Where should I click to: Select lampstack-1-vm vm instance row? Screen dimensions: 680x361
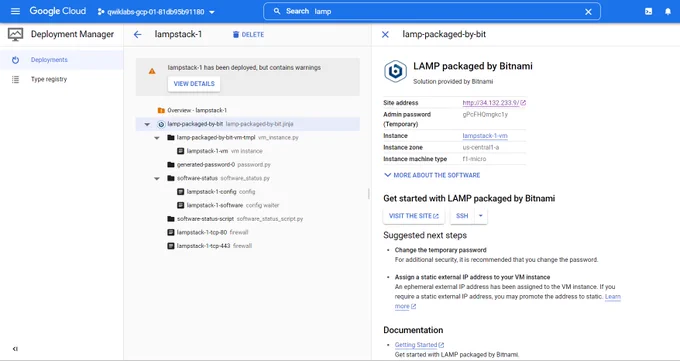click(x=248, y=151)
